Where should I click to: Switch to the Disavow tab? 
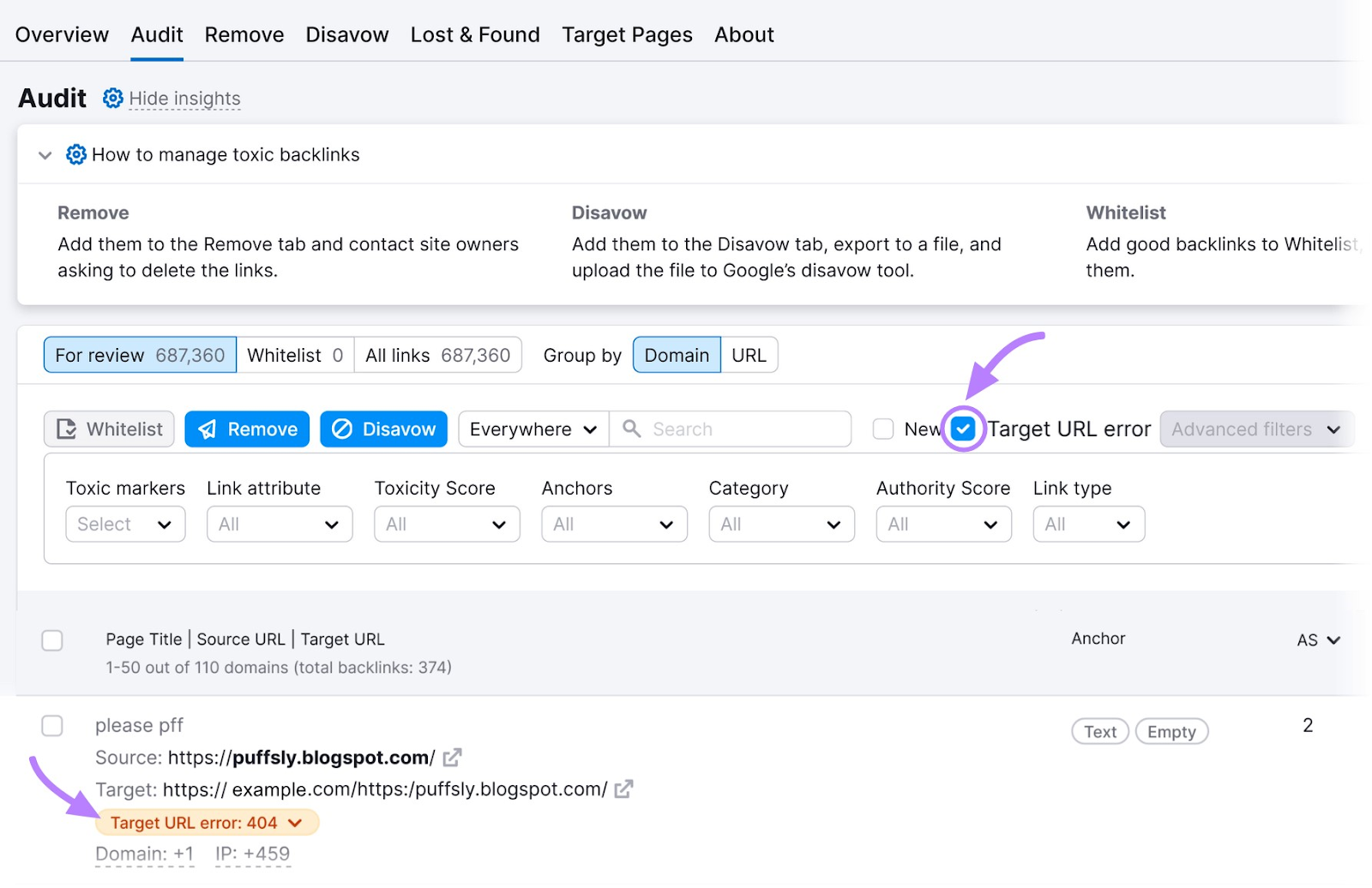[x=346, y=34]
